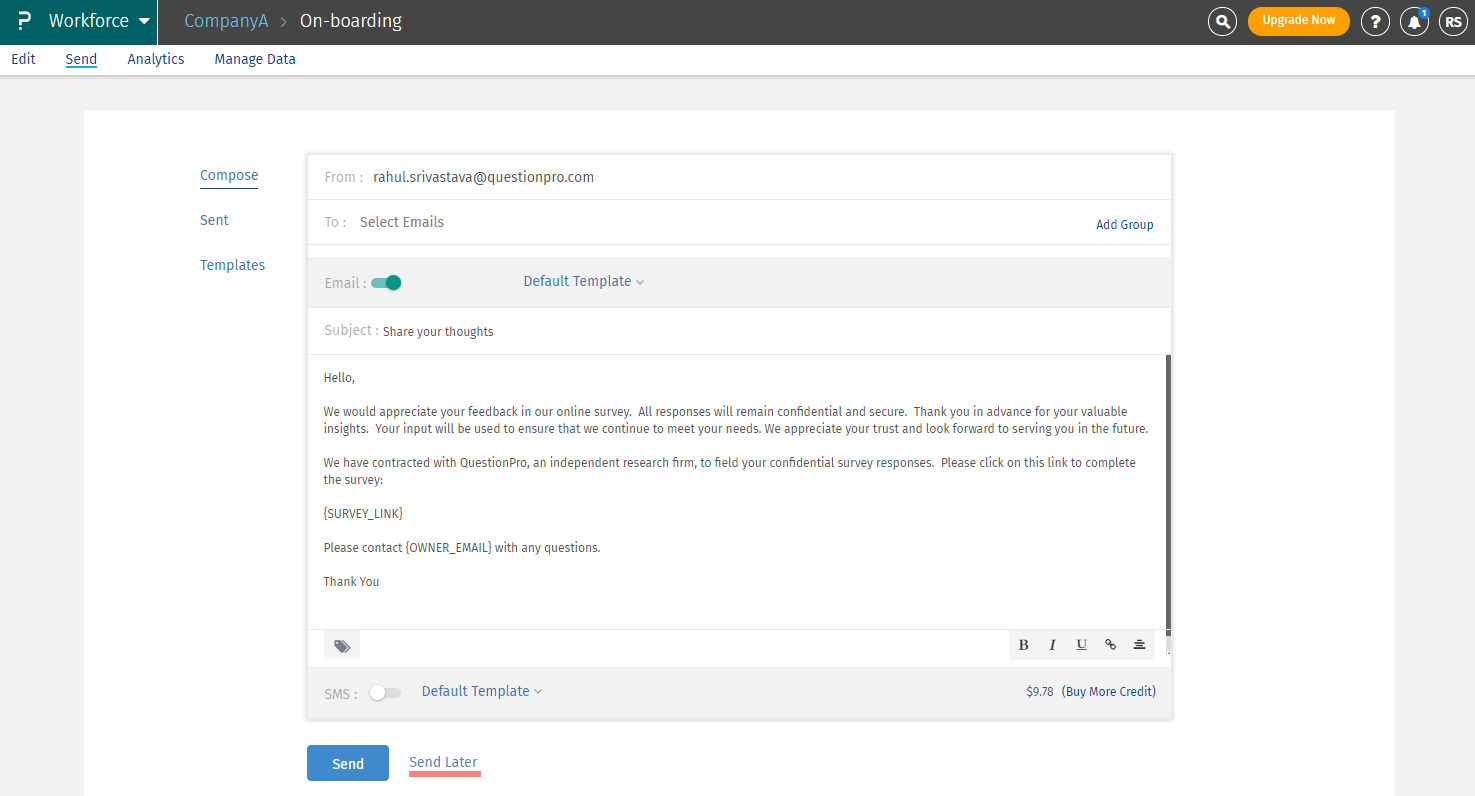Image resolution: width=1475 pixels, height=796 pixels.
Task: Click the On-boarding breadcrumb title
Action: (x=351, y=21)
